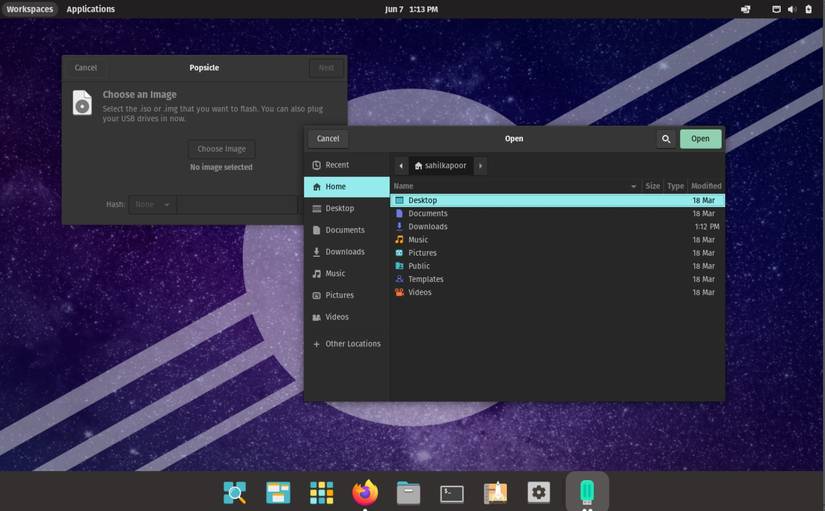
Task: Select the Downloads folder row in file list
Action: (x=557, y=227)
